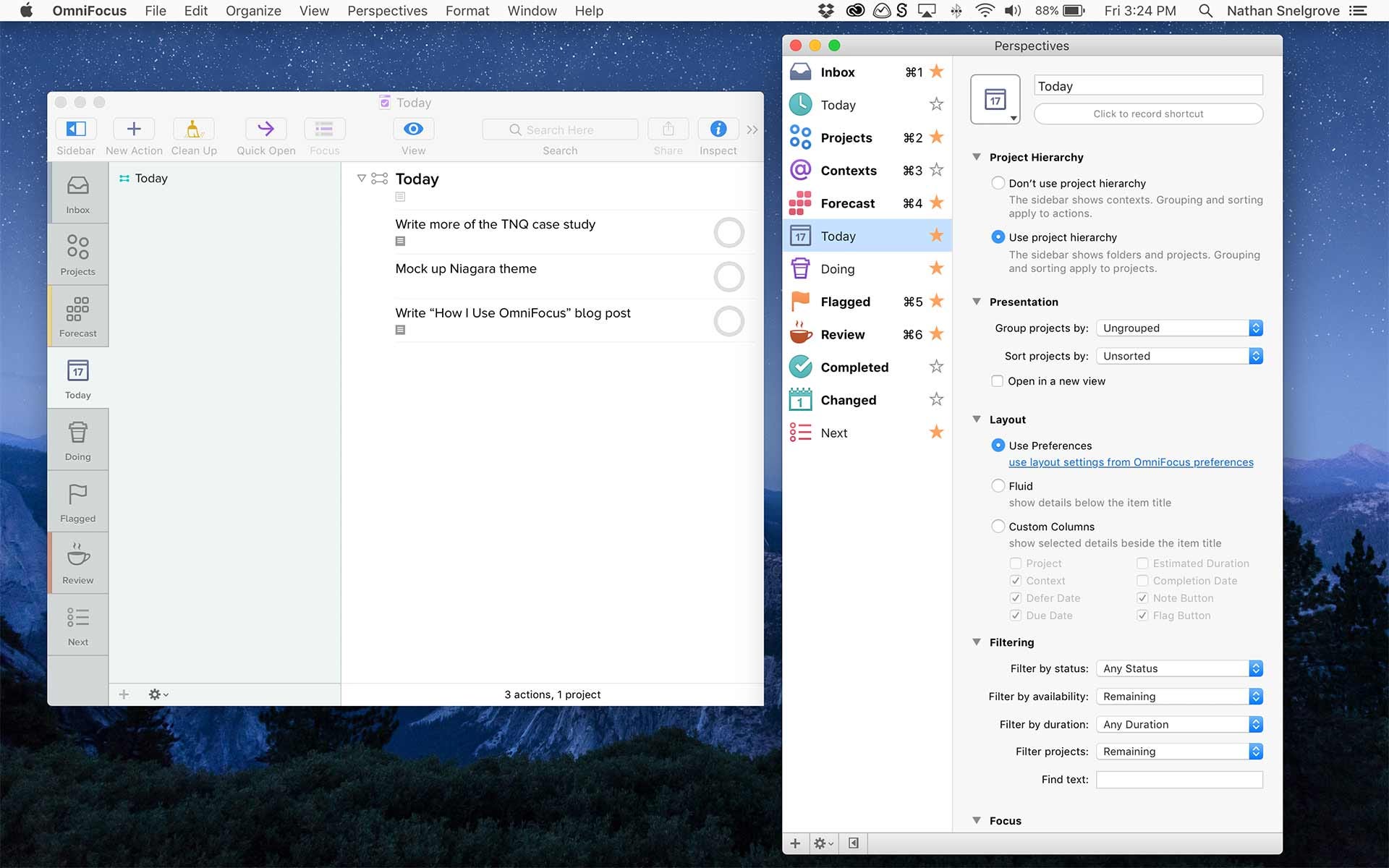Toggle favorite star for Contexts perspective

pos(936,170)
